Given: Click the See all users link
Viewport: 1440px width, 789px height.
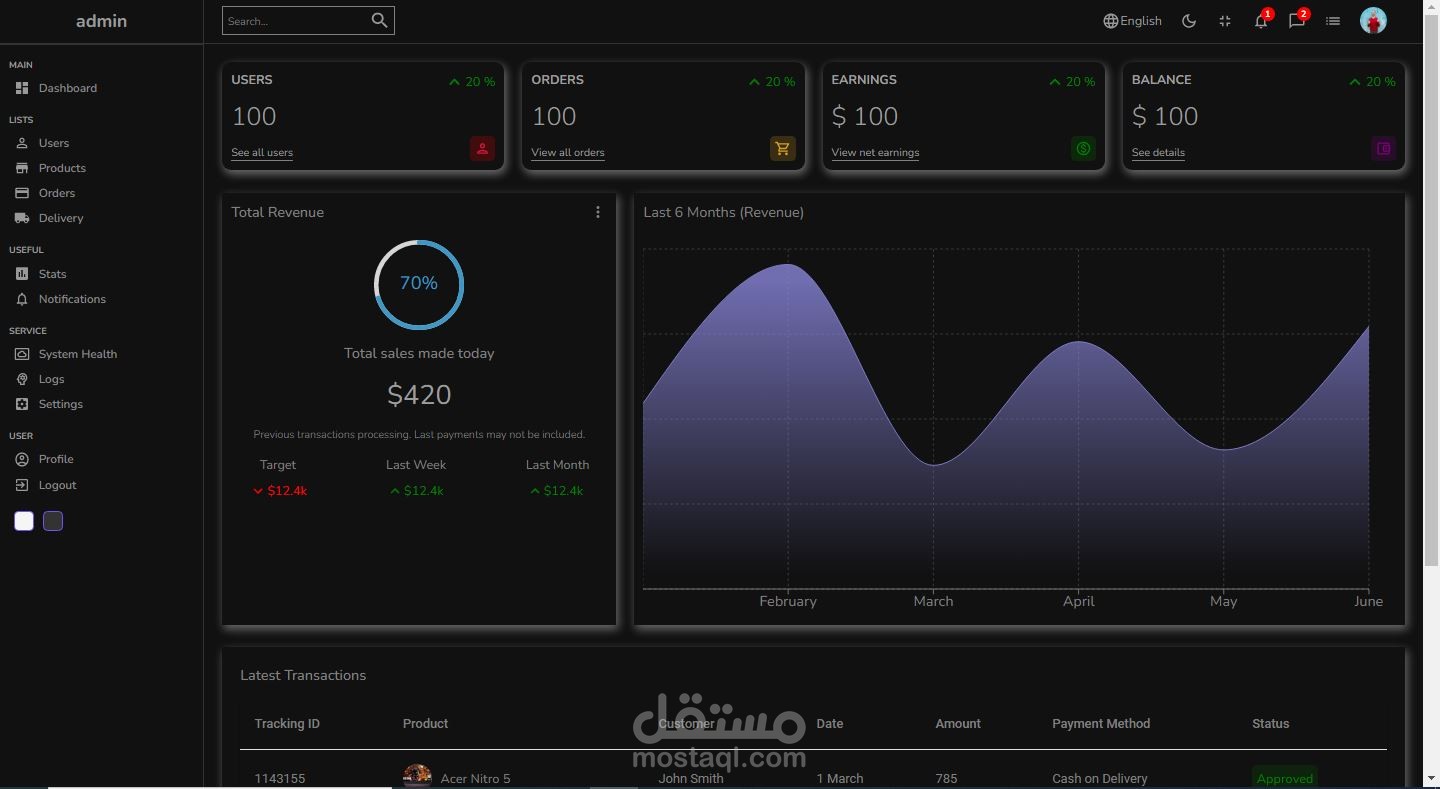Looking at the screenshot, I should click(262, 153).
